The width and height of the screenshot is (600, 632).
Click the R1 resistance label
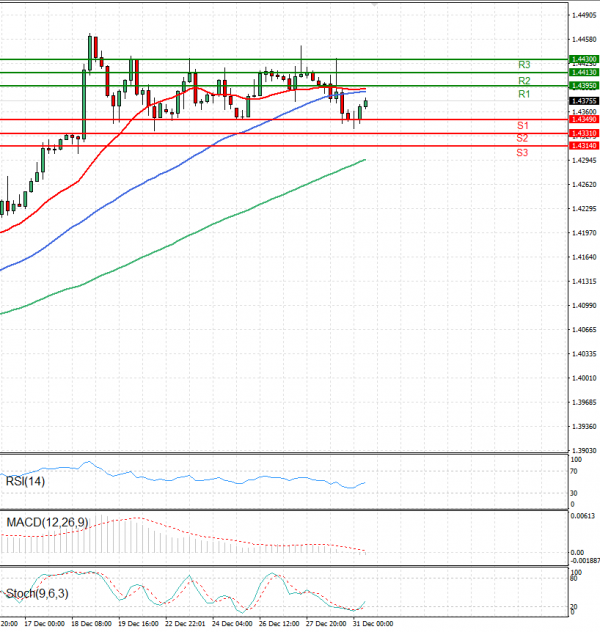pyautogui.click(x=524, y=94)
